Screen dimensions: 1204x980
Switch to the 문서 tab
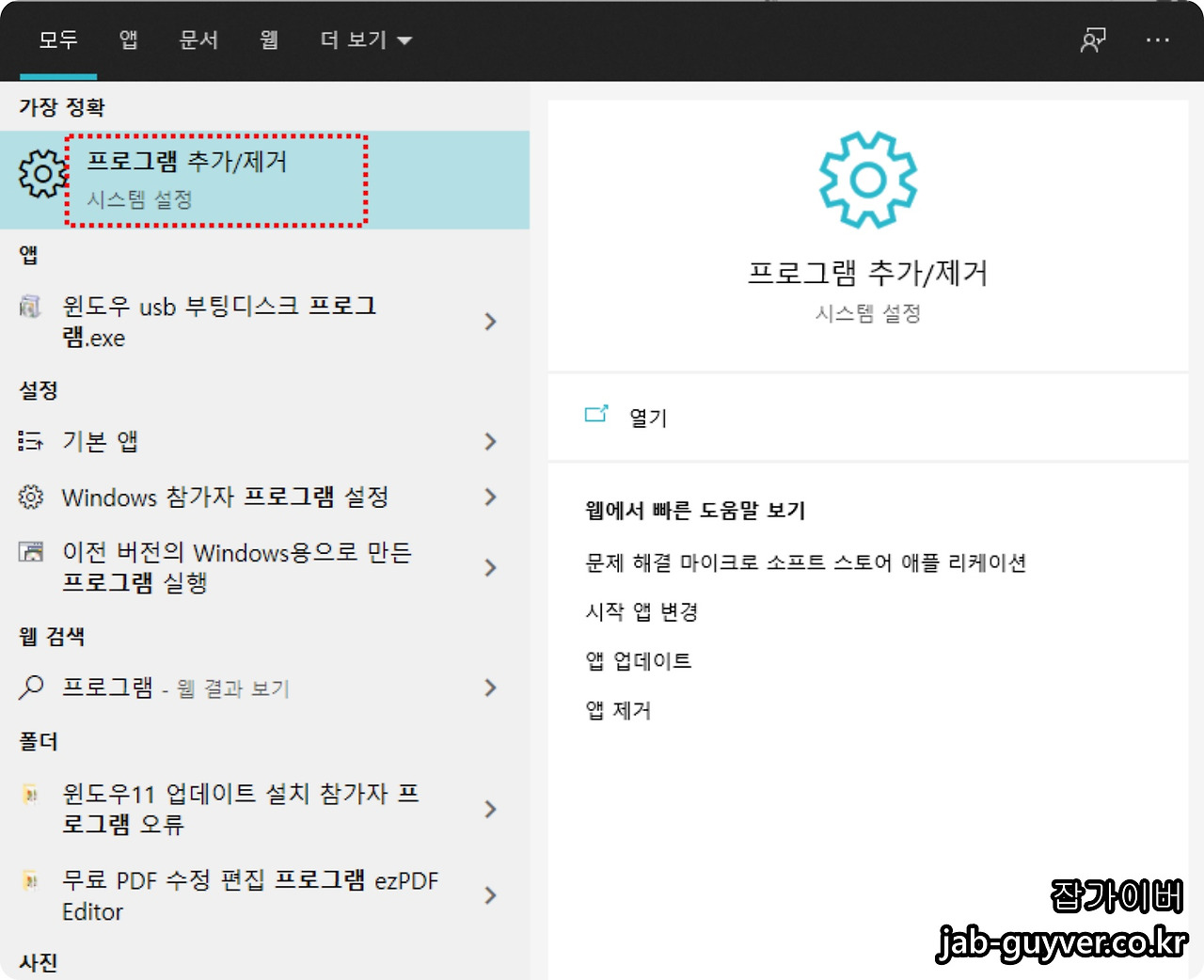(x=198, y=40)
